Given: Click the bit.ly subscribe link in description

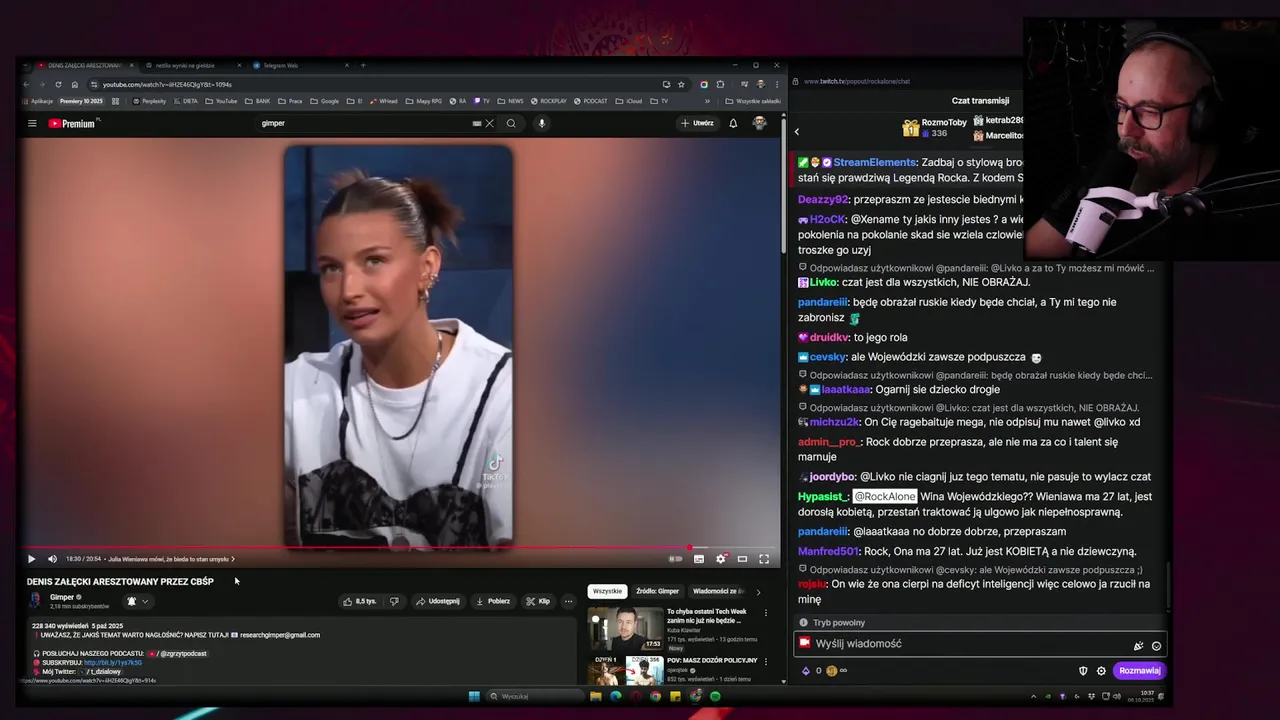Looking at the screenshot, I should point(113,663).
